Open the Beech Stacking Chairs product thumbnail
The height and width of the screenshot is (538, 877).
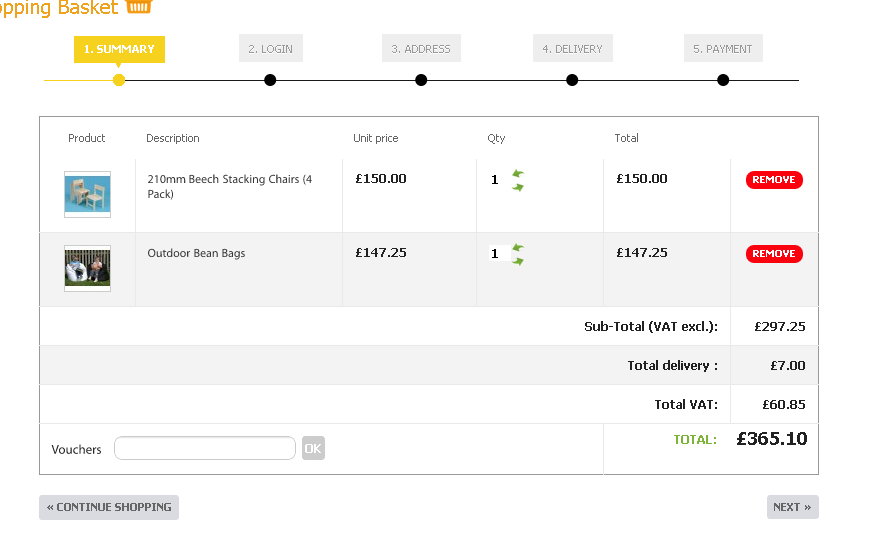[87, 194]
